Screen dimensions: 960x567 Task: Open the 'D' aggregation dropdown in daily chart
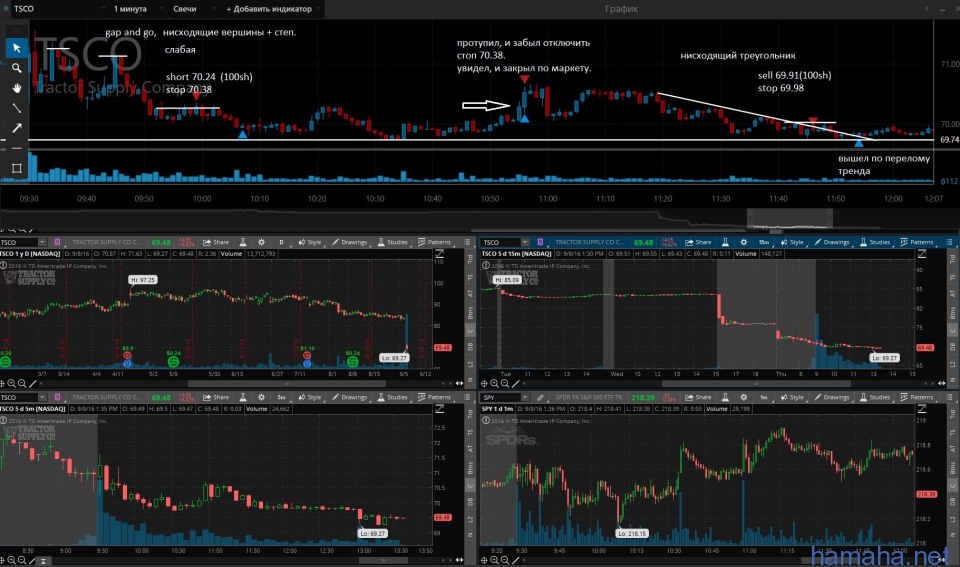(282, 242)
